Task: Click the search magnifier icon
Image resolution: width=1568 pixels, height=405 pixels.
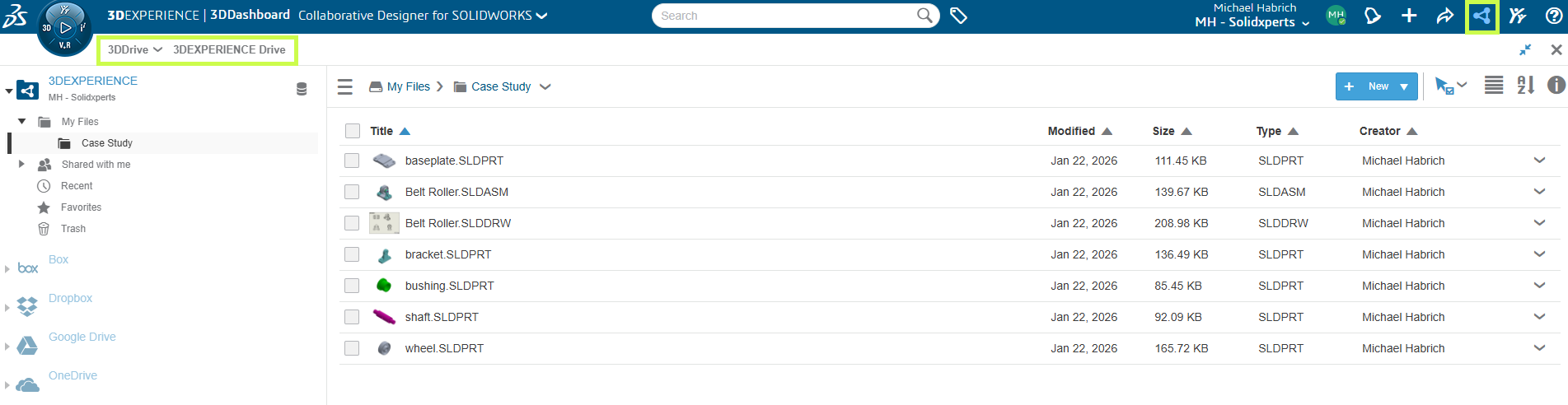Action: (924, 16)
